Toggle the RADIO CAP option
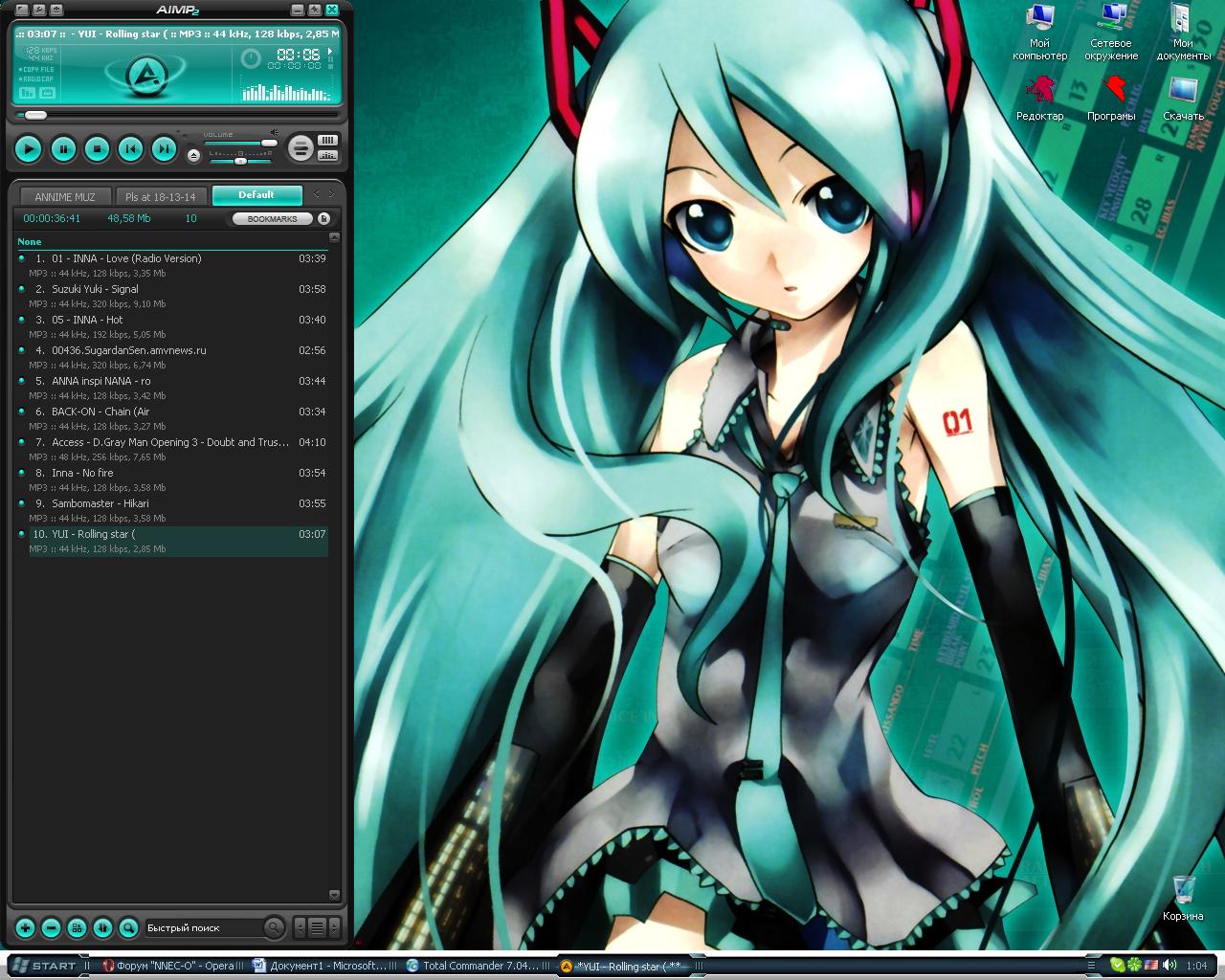Screen dimensions: 1225x980 tap(38, 78)
